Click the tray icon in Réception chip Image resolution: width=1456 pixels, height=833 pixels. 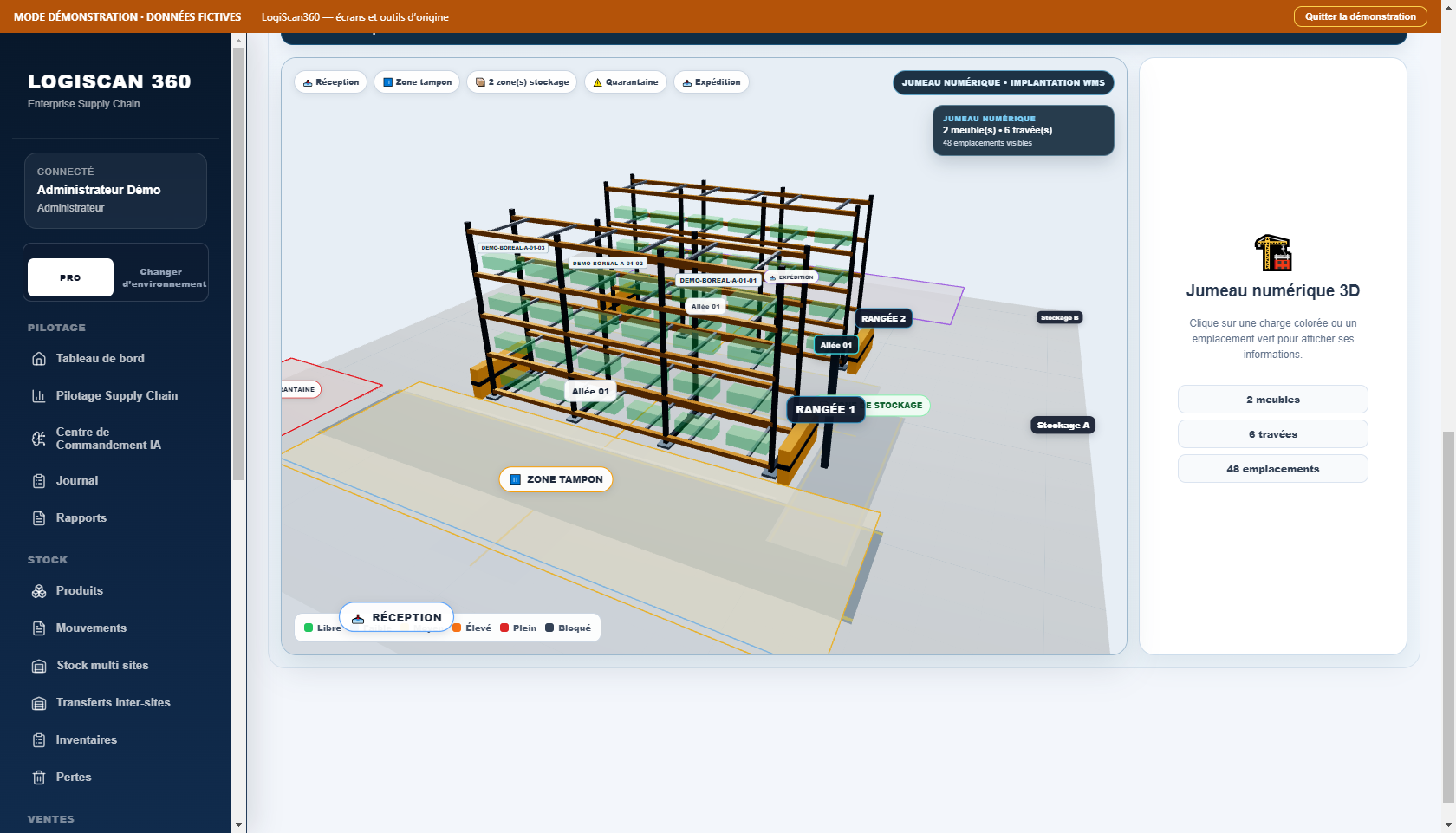pos(308,83)
